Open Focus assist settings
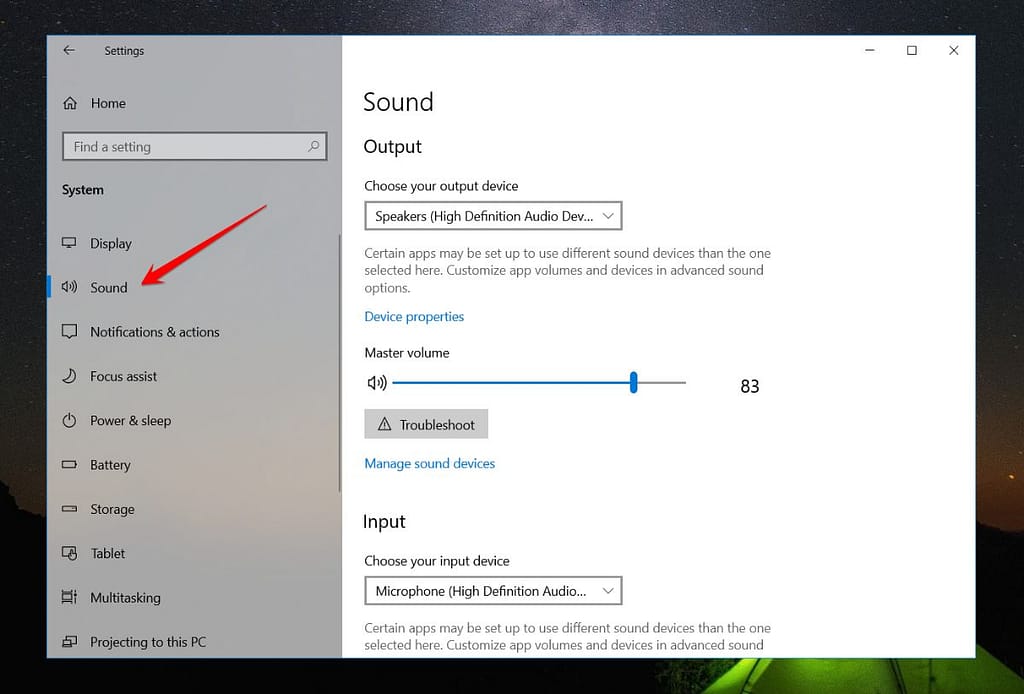The height and width of the screenshot is (694, 1024). coord(123,376)
